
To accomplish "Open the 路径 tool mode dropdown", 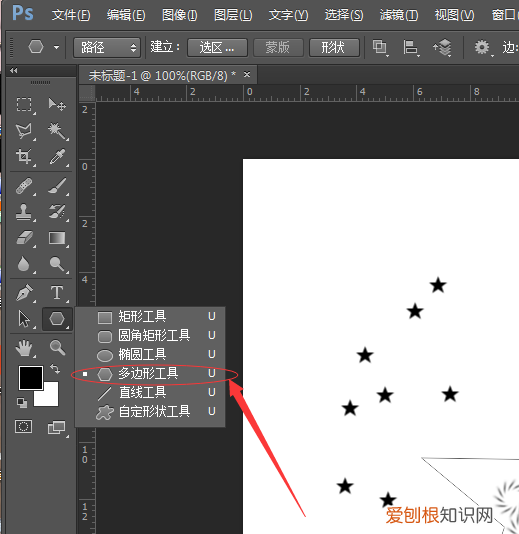I will (x=107, y=47).
